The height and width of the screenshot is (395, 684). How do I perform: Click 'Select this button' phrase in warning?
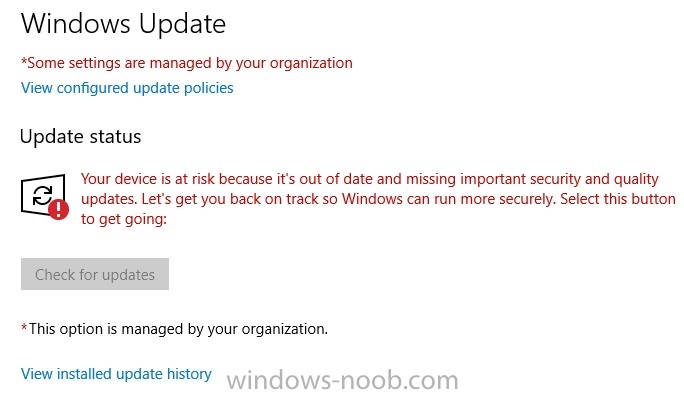618,199
